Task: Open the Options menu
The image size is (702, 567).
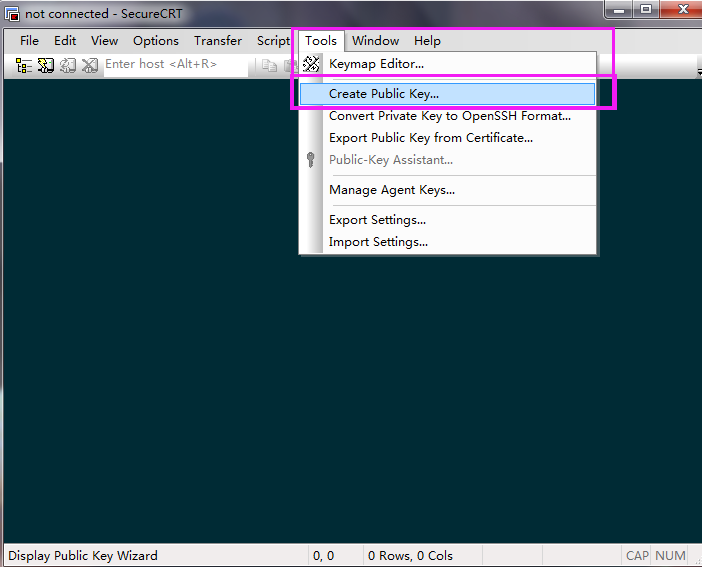Action: point(156,41)
